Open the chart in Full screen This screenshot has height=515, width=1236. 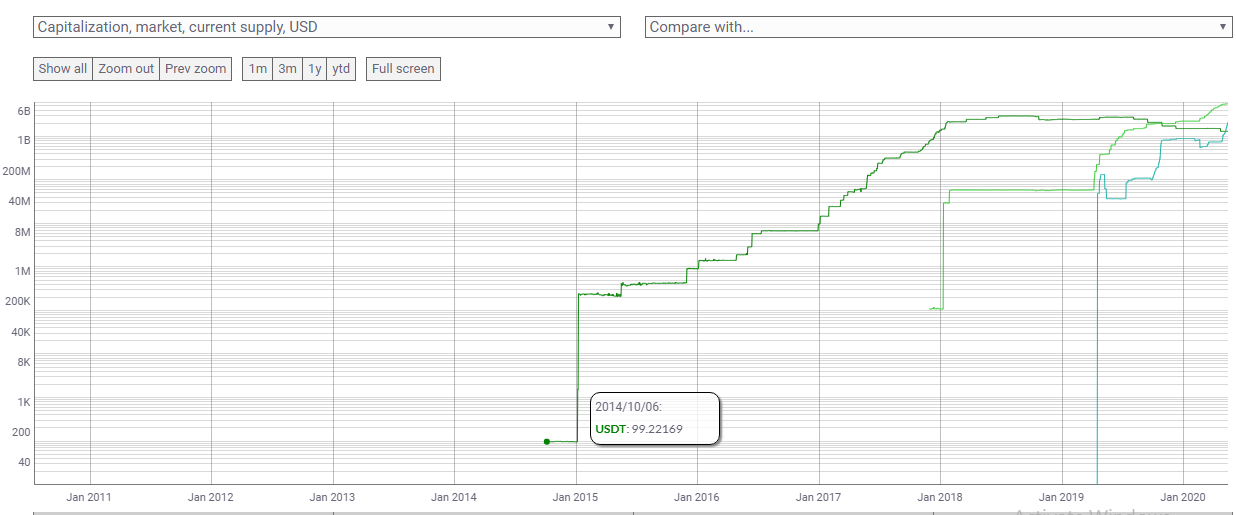click(403, 69)
